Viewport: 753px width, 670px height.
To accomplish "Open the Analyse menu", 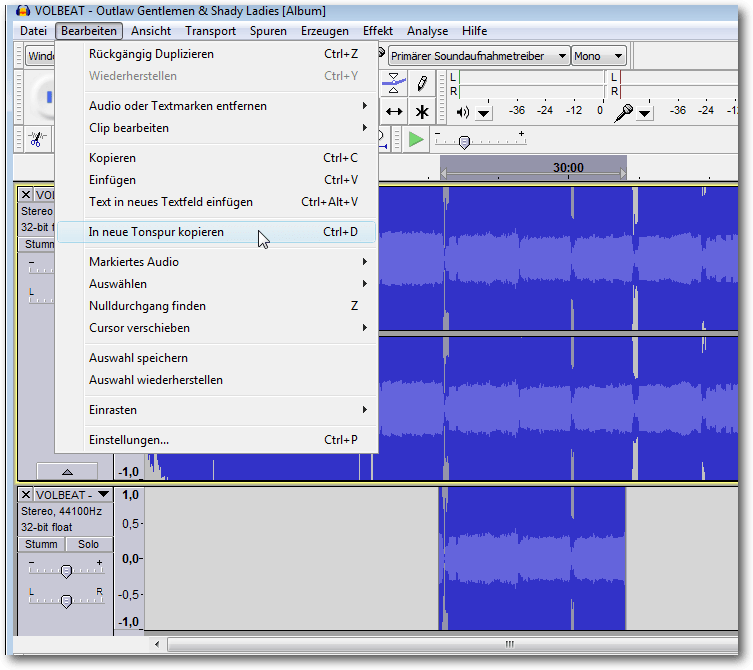I will tap(427, 31).
